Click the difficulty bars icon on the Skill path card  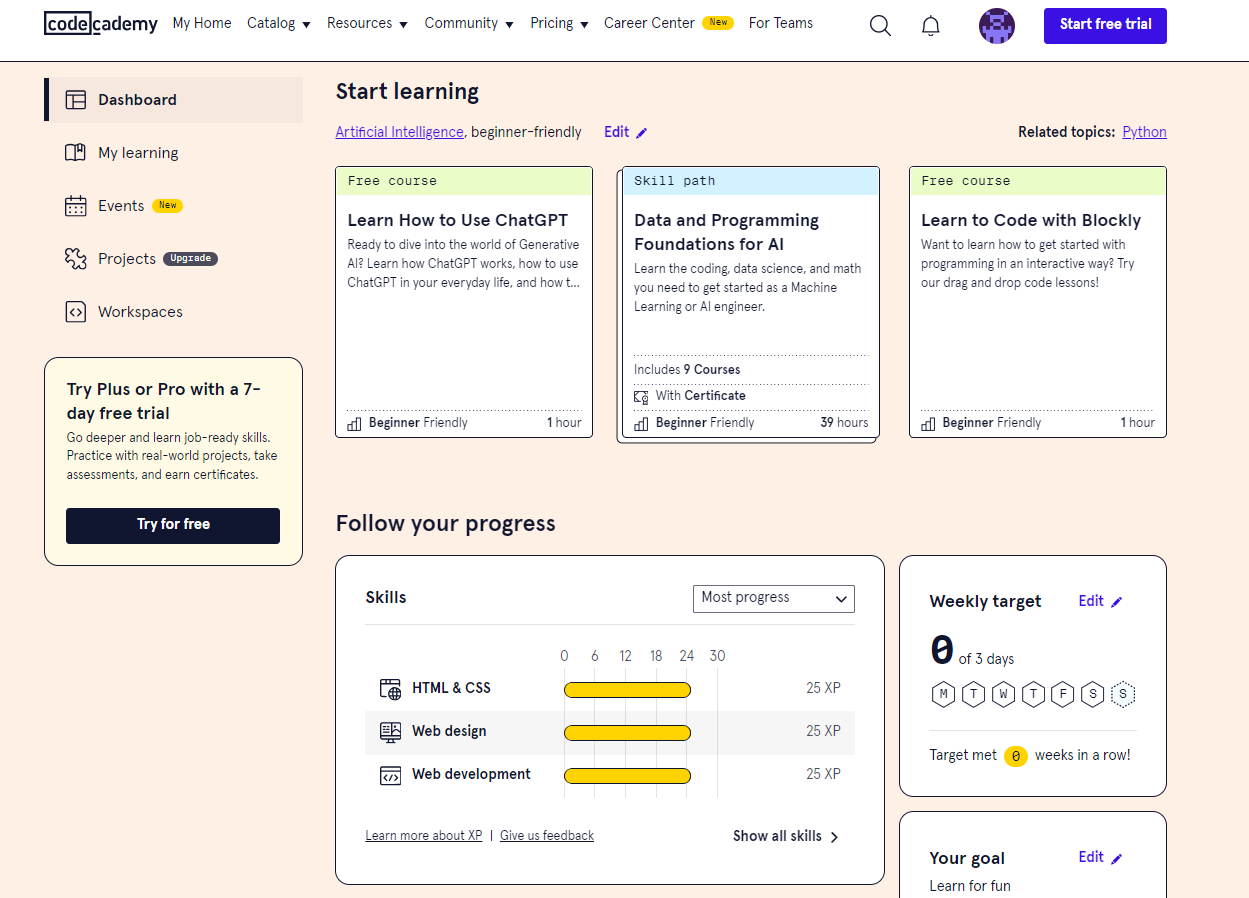[x=641, y=423]
